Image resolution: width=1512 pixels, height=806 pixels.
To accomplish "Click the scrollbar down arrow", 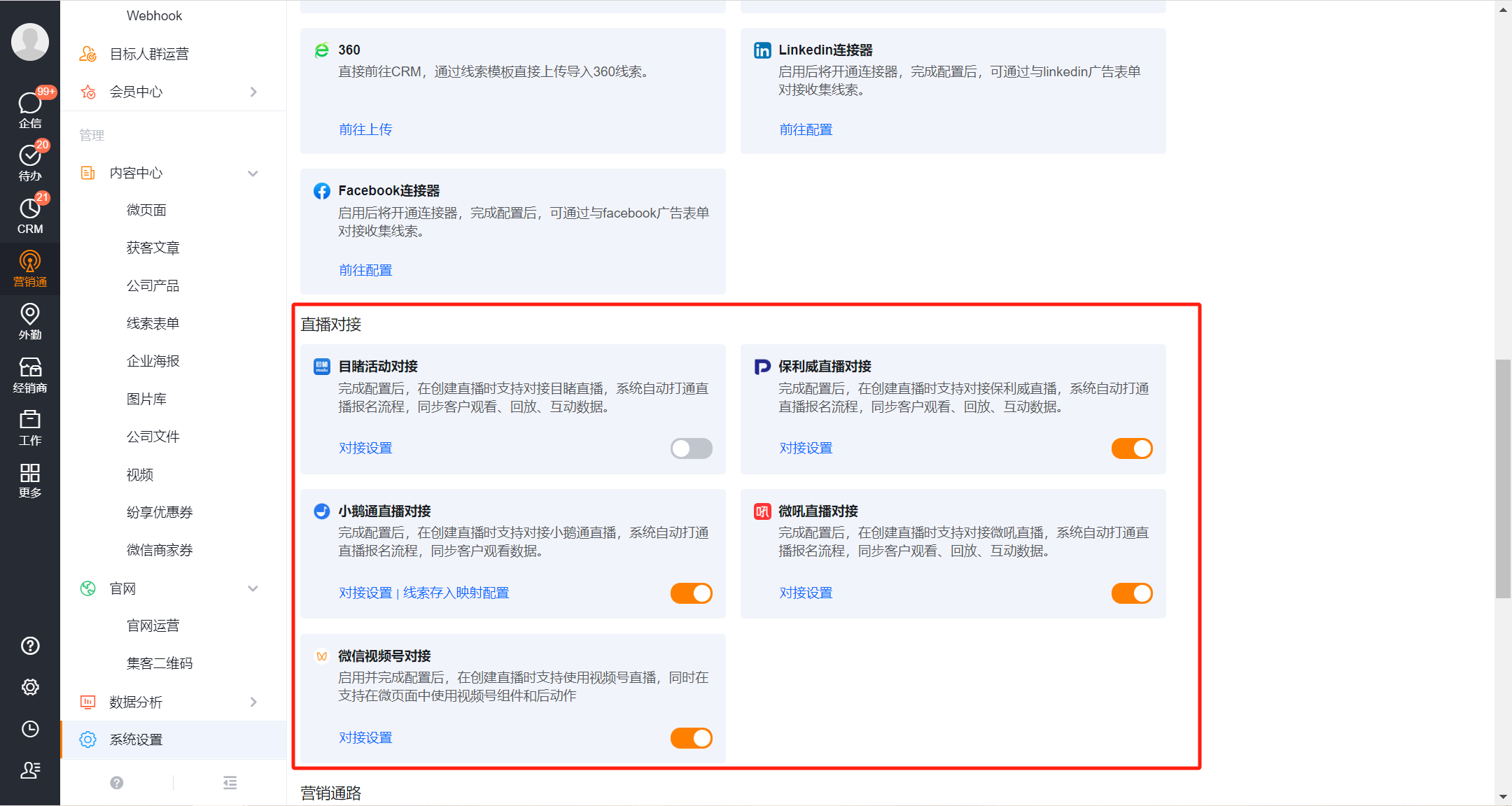I will pos(1503,797).
